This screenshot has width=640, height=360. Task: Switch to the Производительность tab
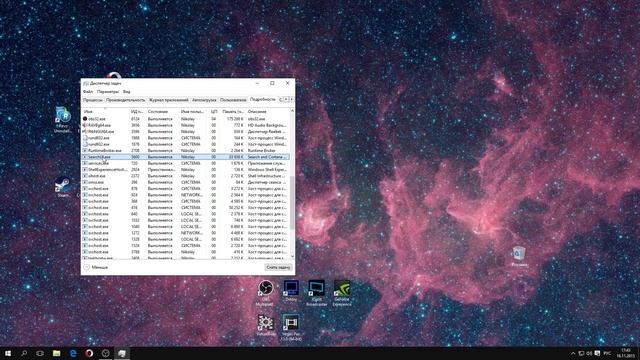click(125, 100)
